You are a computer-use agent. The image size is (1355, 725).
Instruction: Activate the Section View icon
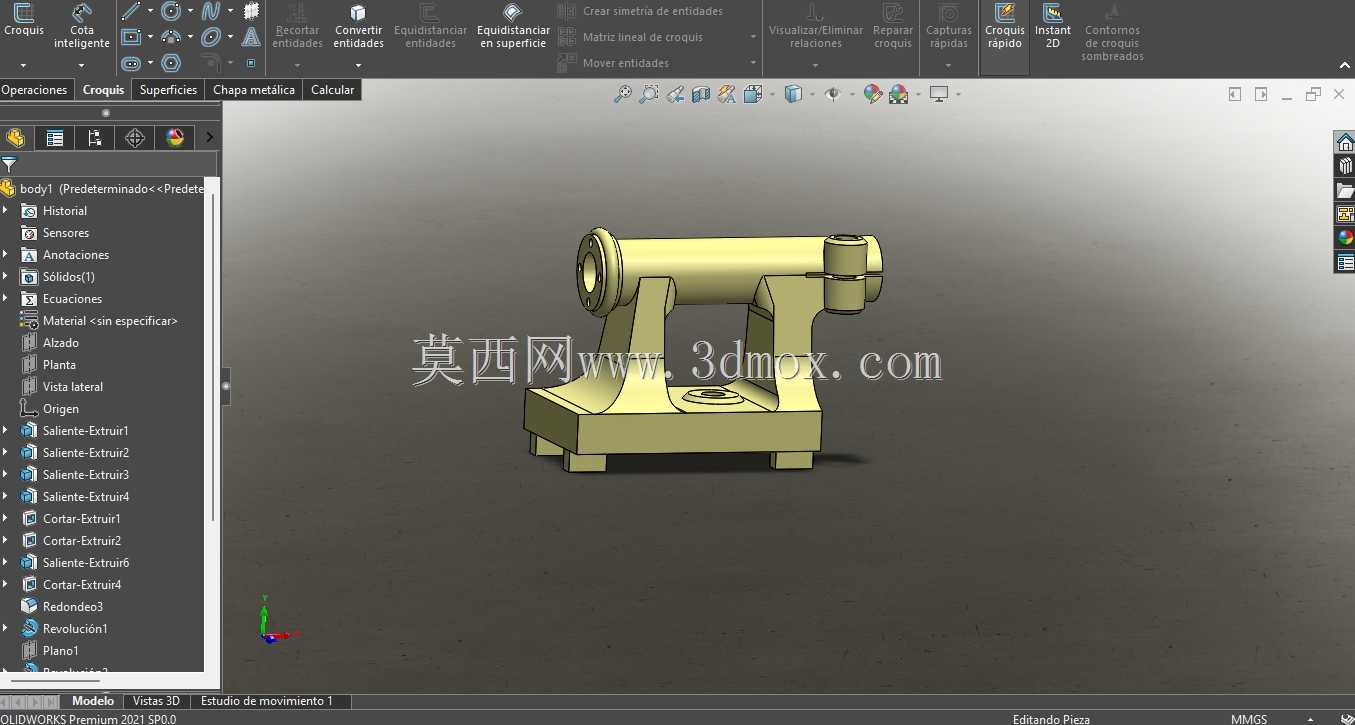coord(701,94)
